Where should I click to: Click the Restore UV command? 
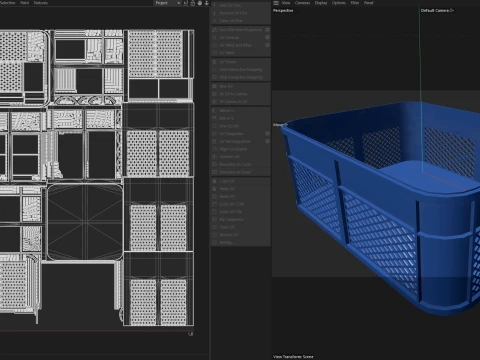(x=240, y=235)
